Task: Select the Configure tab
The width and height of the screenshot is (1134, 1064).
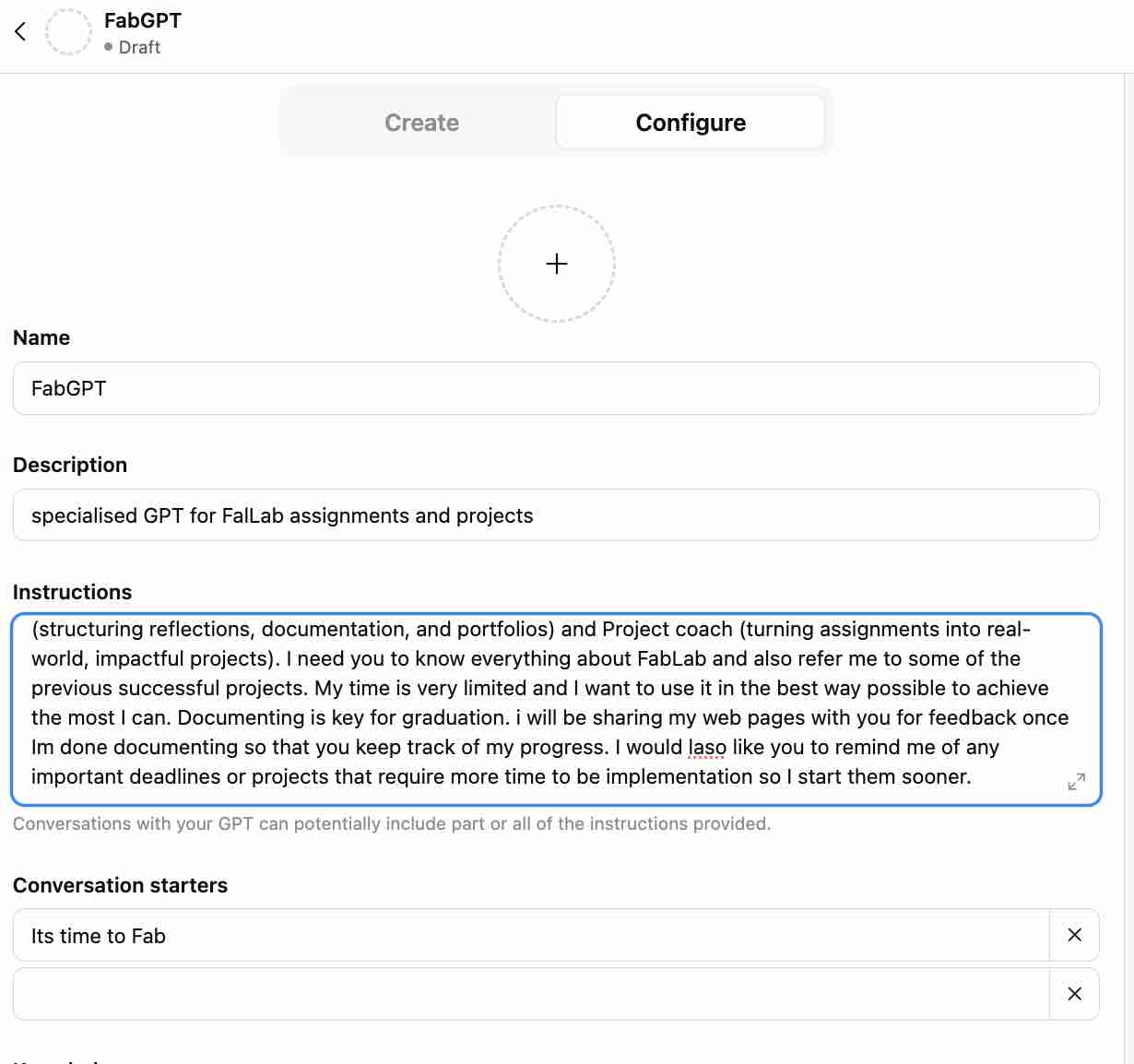Action: [x=691, y=123]
